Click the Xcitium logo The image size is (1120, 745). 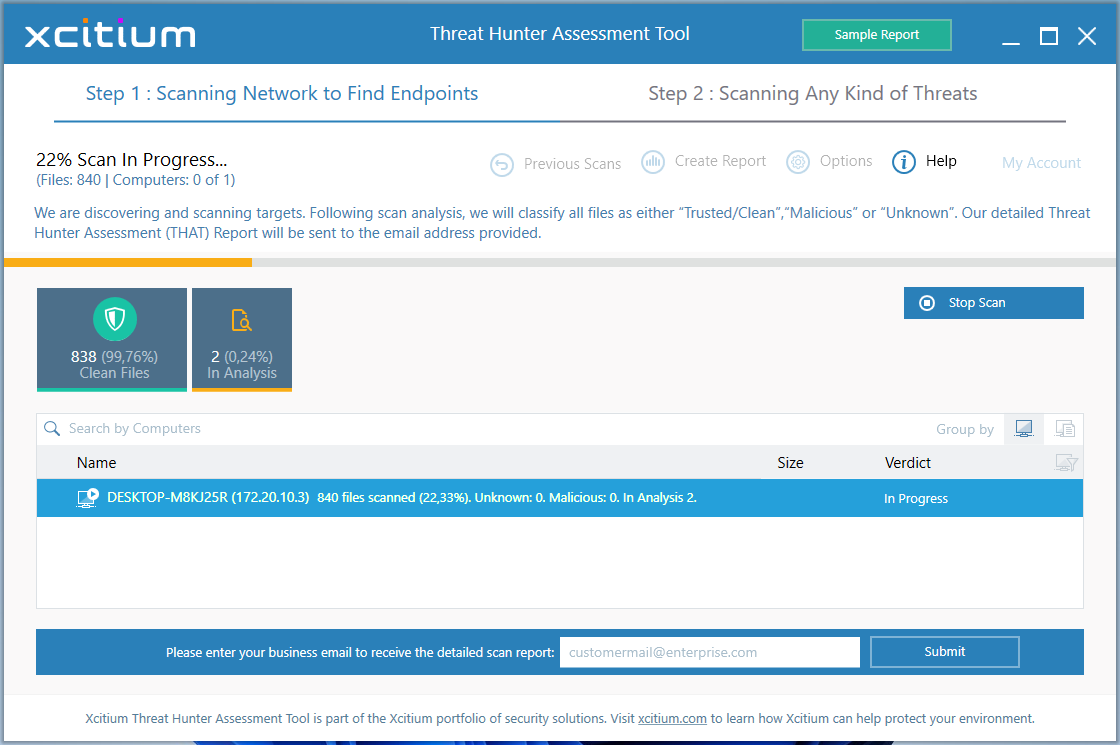(x=110, y=34)
